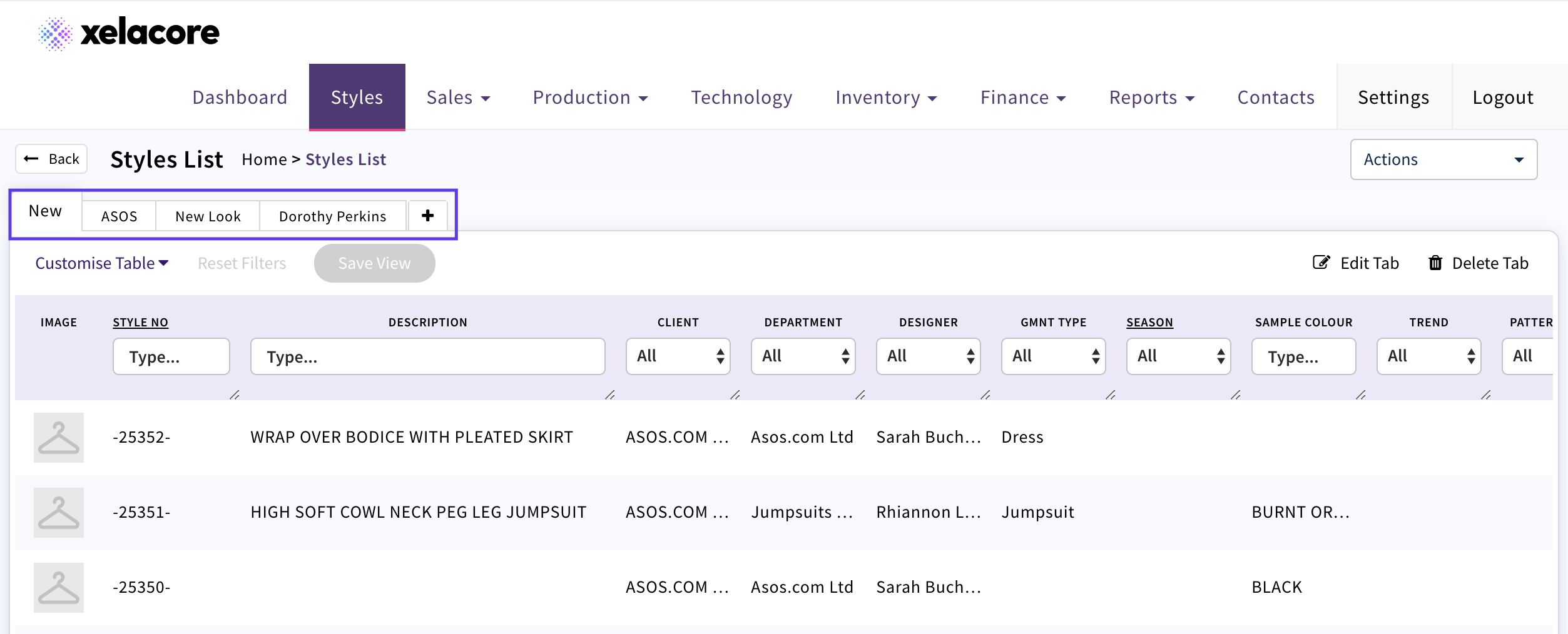
Task: Expand Customise Table options
Action: click(101, 263)
